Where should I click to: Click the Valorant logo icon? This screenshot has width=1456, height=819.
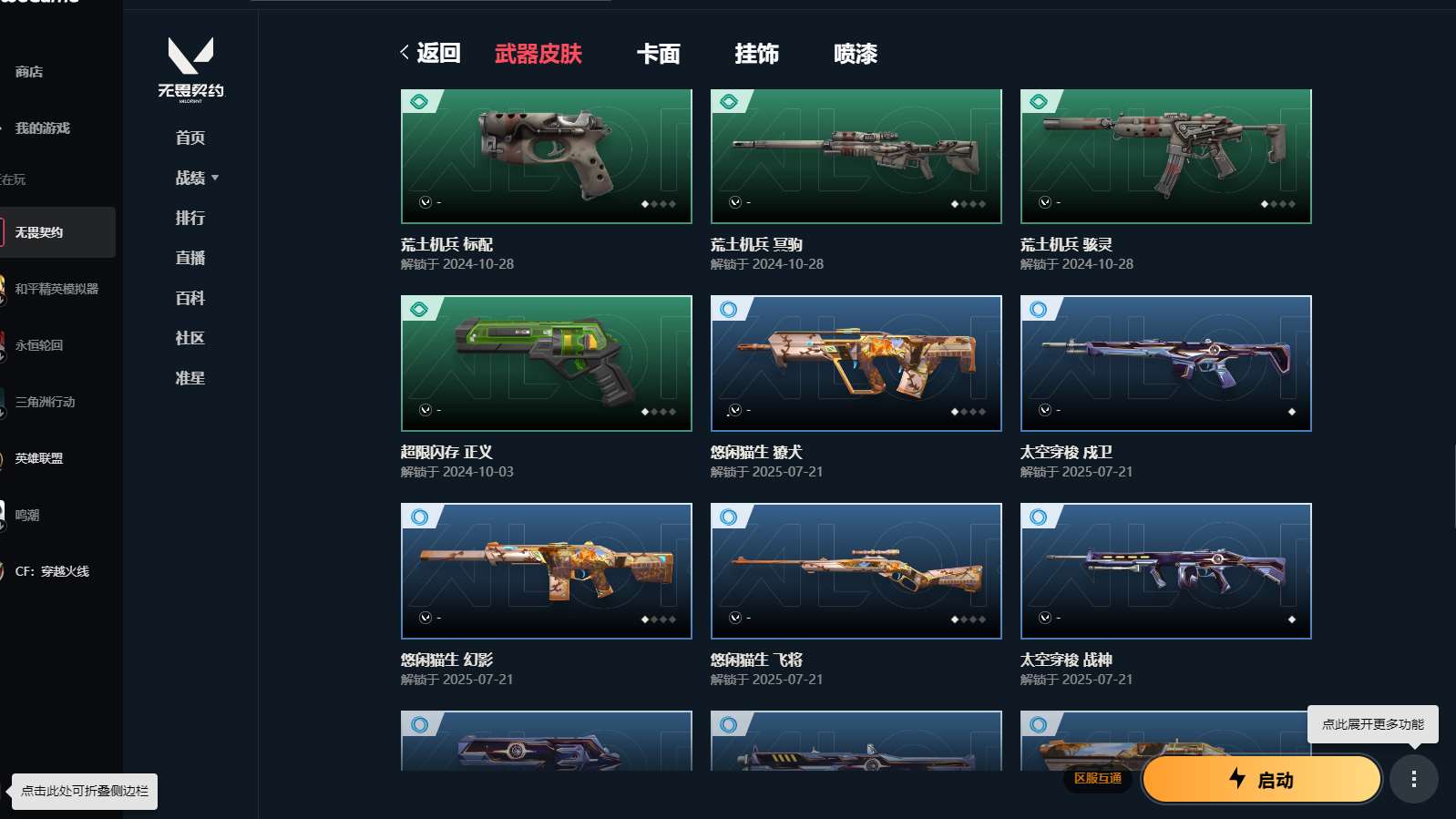(x=190, y=56)
